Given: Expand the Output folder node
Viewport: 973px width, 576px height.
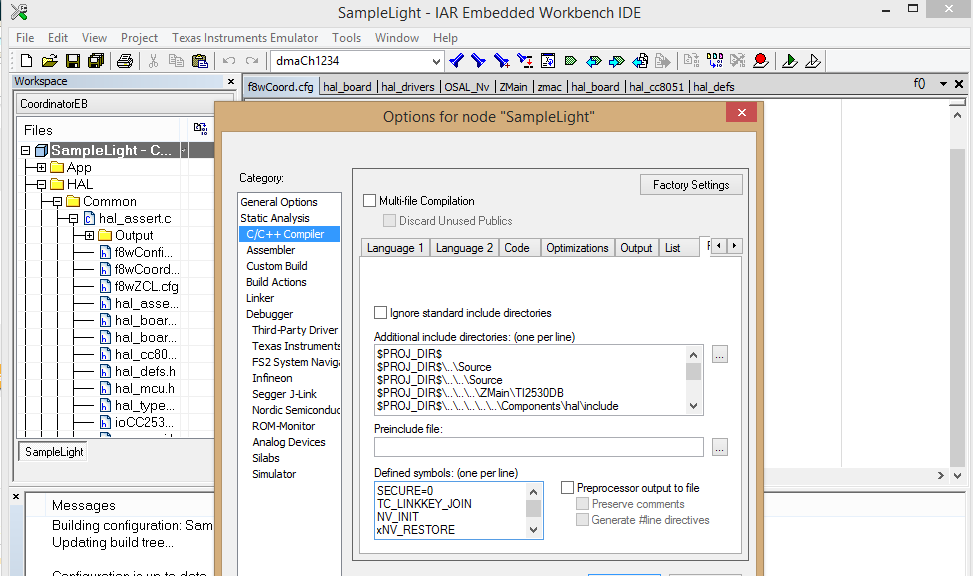Looking at the screenshot, I should point(89,235).
